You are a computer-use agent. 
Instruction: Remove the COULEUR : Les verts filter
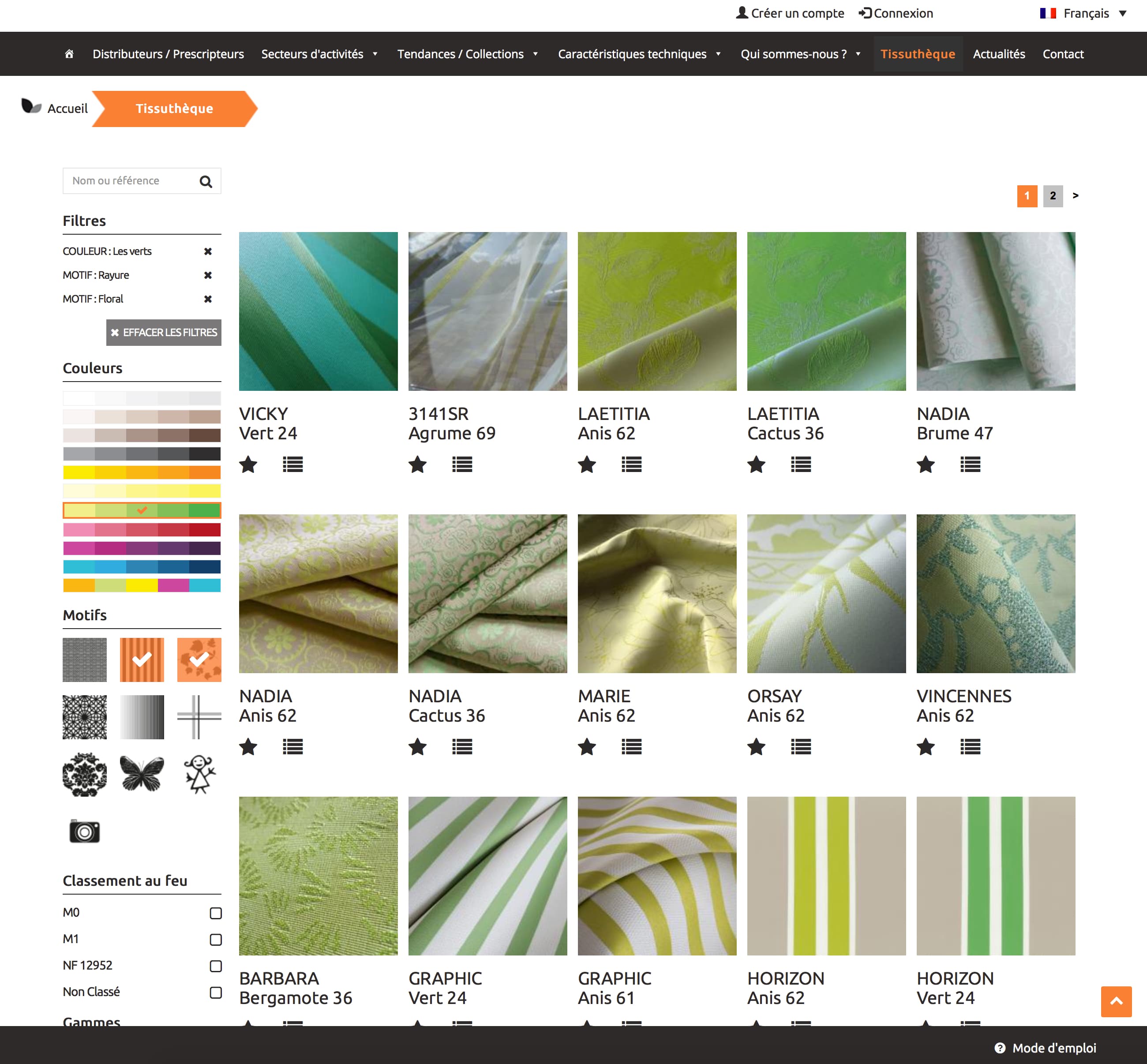208,251
